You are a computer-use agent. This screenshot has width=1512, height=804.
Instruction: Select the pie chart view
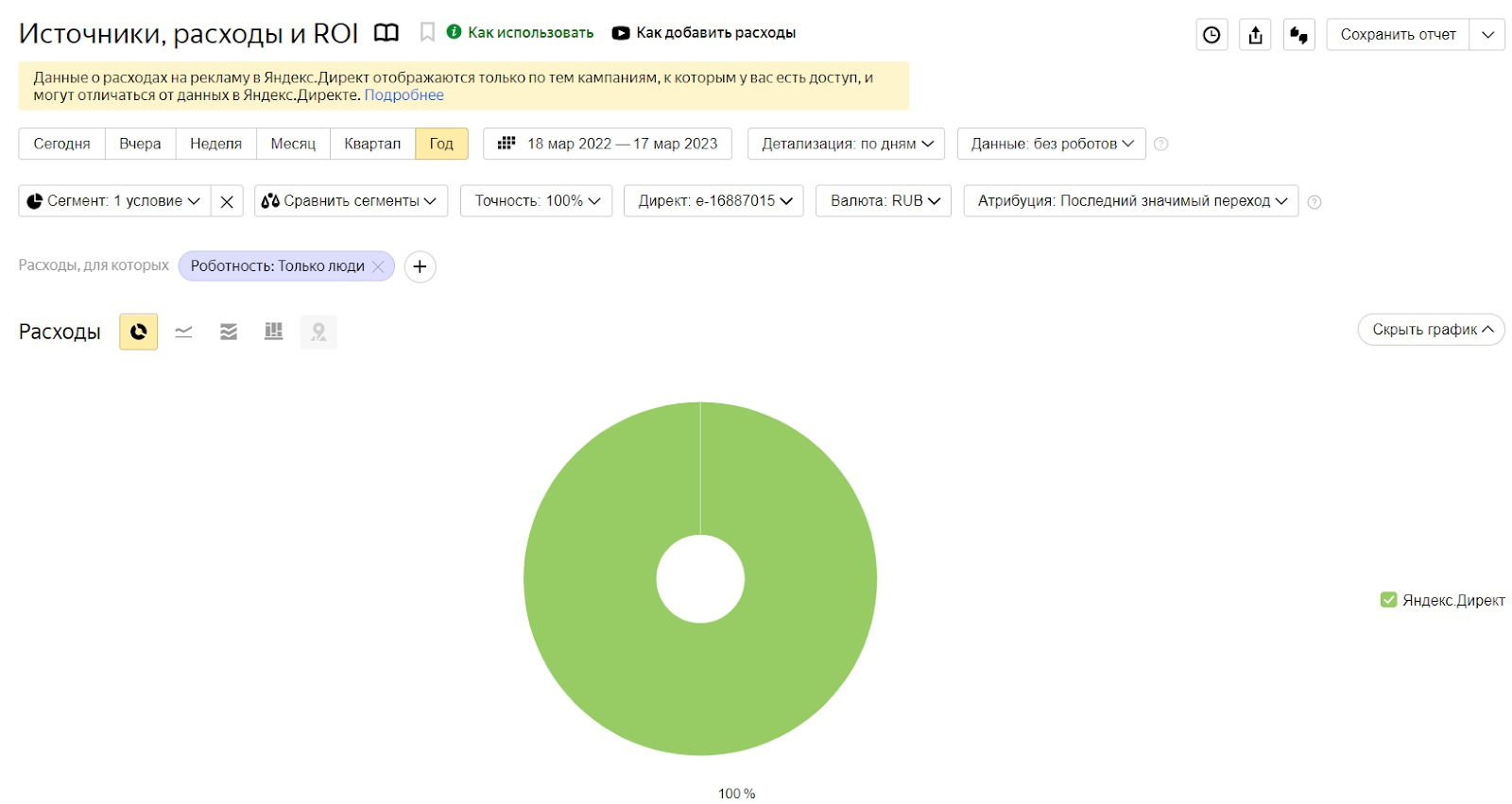(139, 332)
